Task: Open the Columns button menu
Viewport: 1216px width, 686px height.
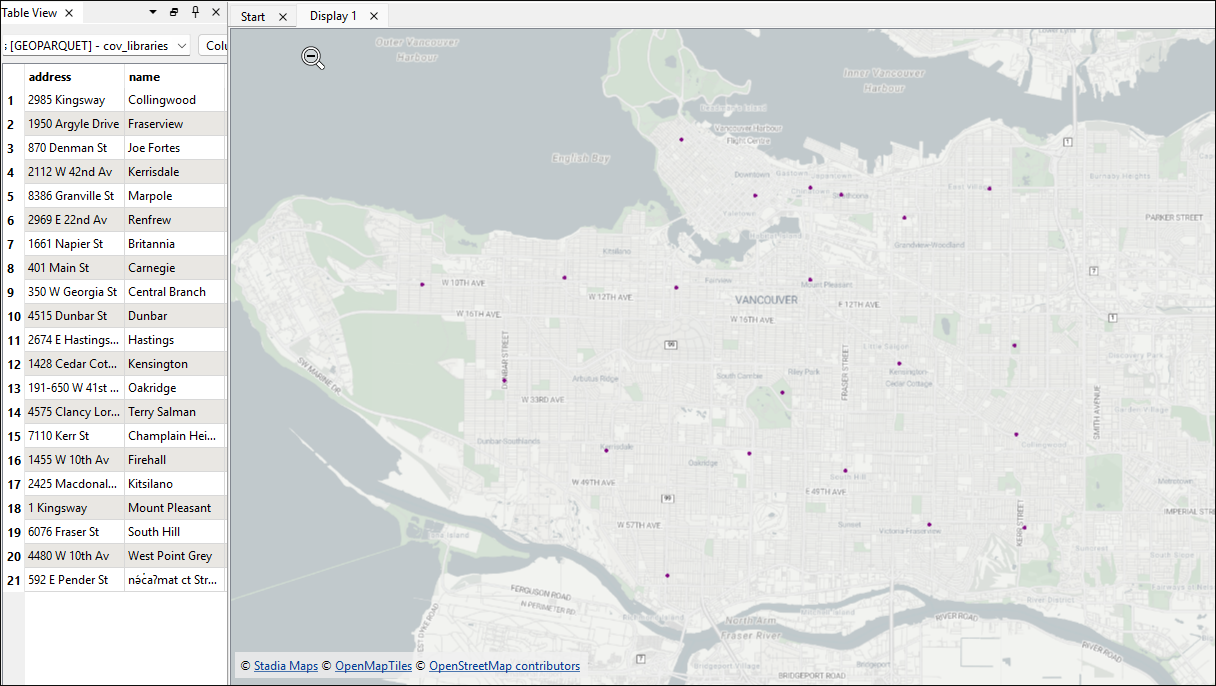Action: point(214,46)
